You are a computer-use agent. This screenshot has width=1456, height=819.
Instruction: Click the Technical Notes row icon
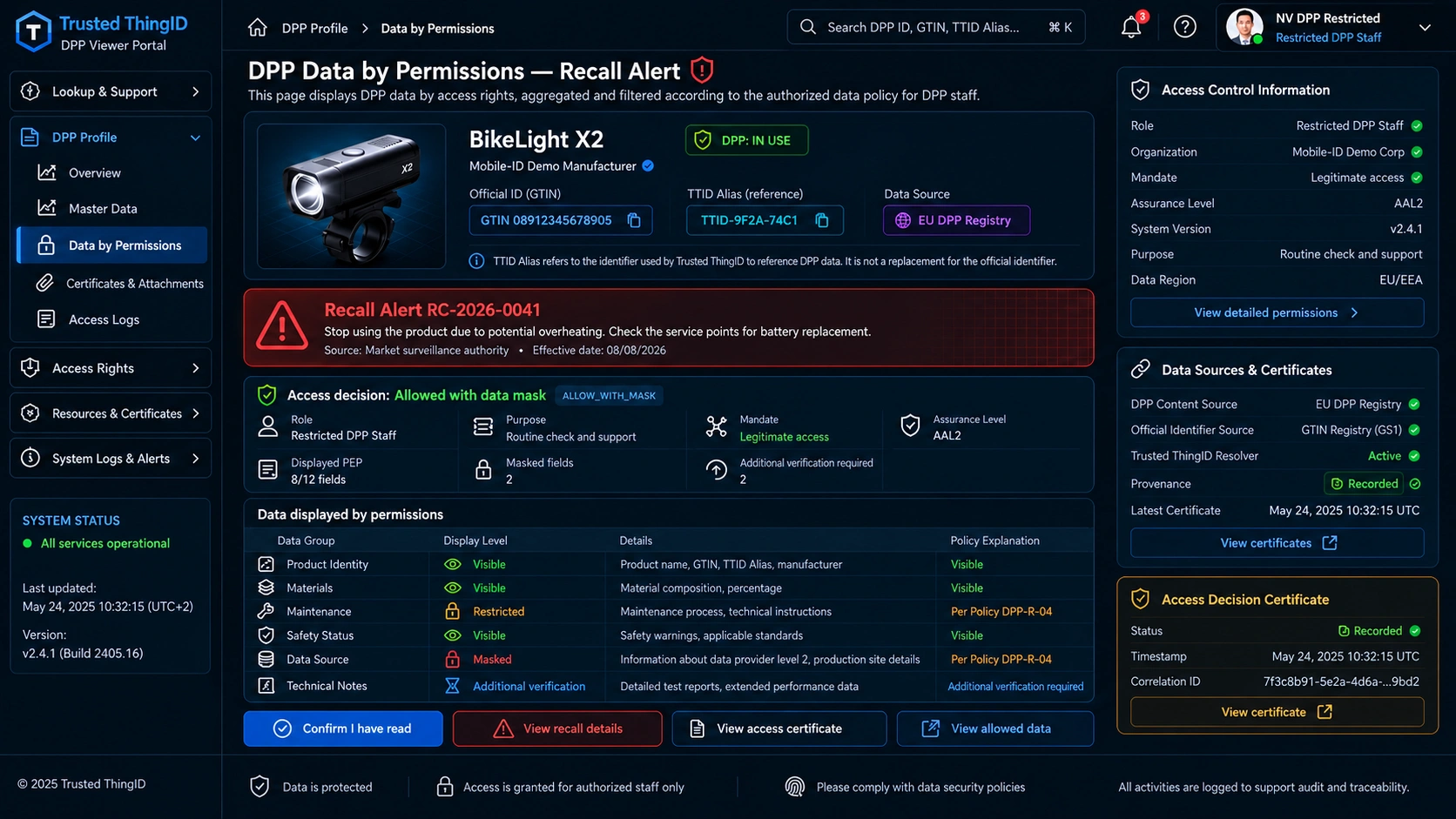click(266, 686)
